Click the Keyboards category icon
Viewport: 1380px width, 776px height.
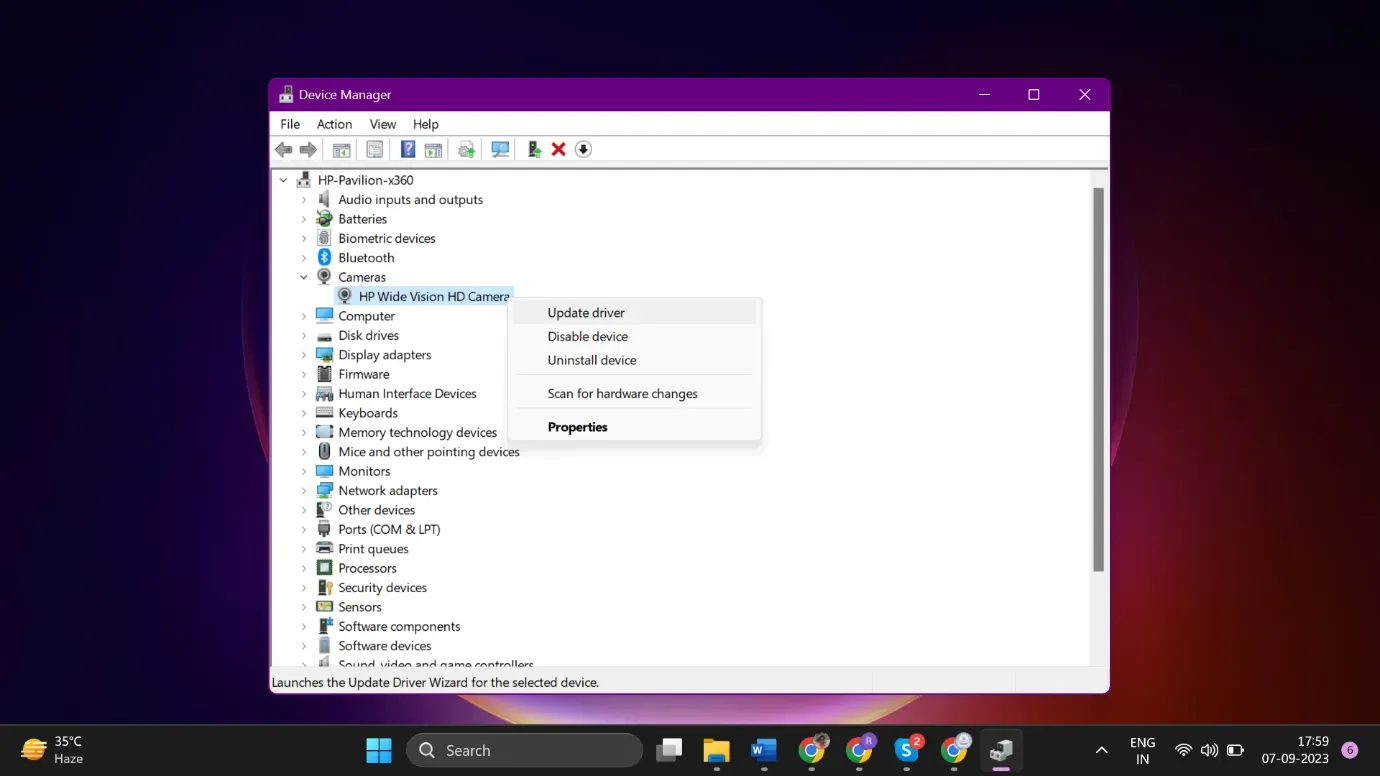pos(324,412)
